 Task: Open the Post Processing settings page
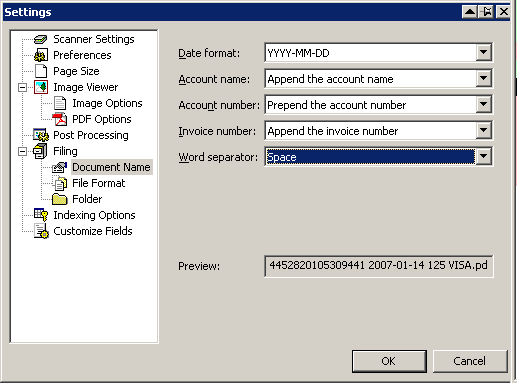pyautogui.click(x=91, y=135)
